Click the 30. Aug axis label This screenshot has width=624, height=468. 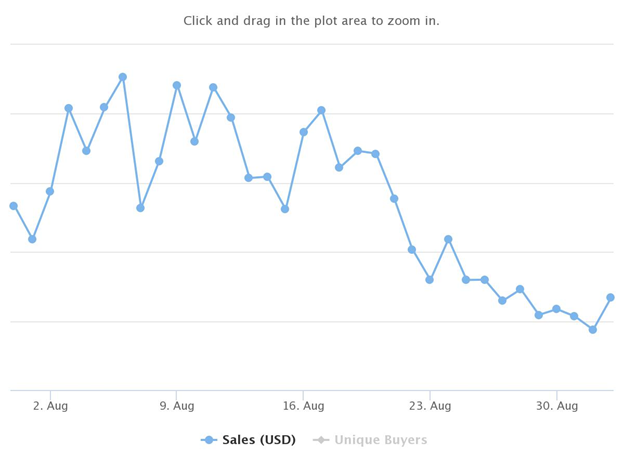tap(557, 406)
